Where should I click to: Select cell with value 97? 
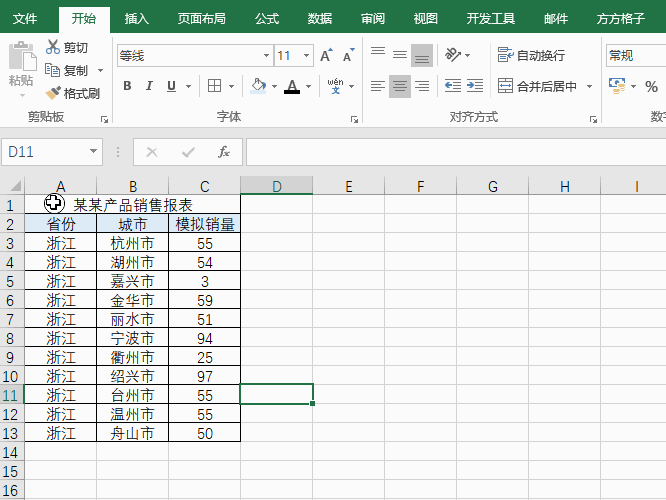click(x=204, y=376)
